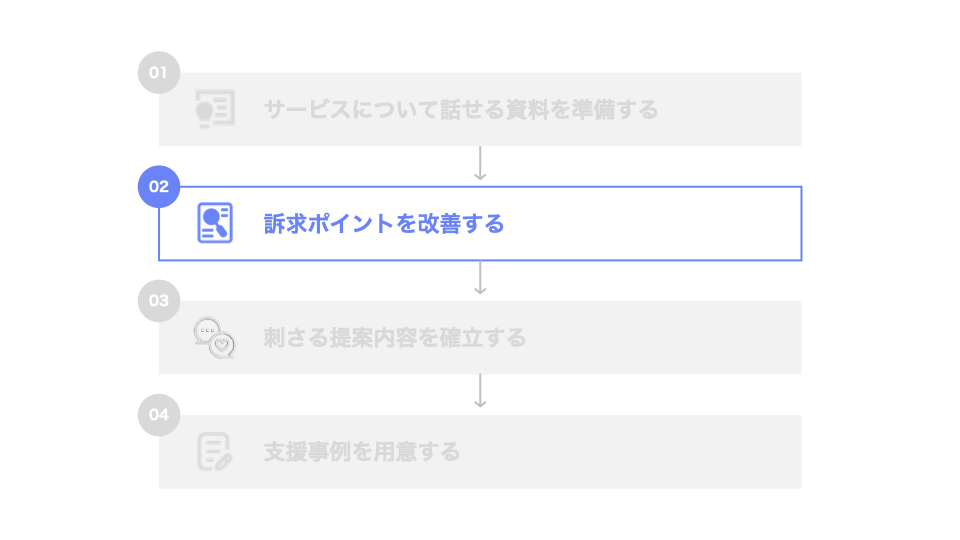Click the blue magnifier profile document icon

click(214, 223)
